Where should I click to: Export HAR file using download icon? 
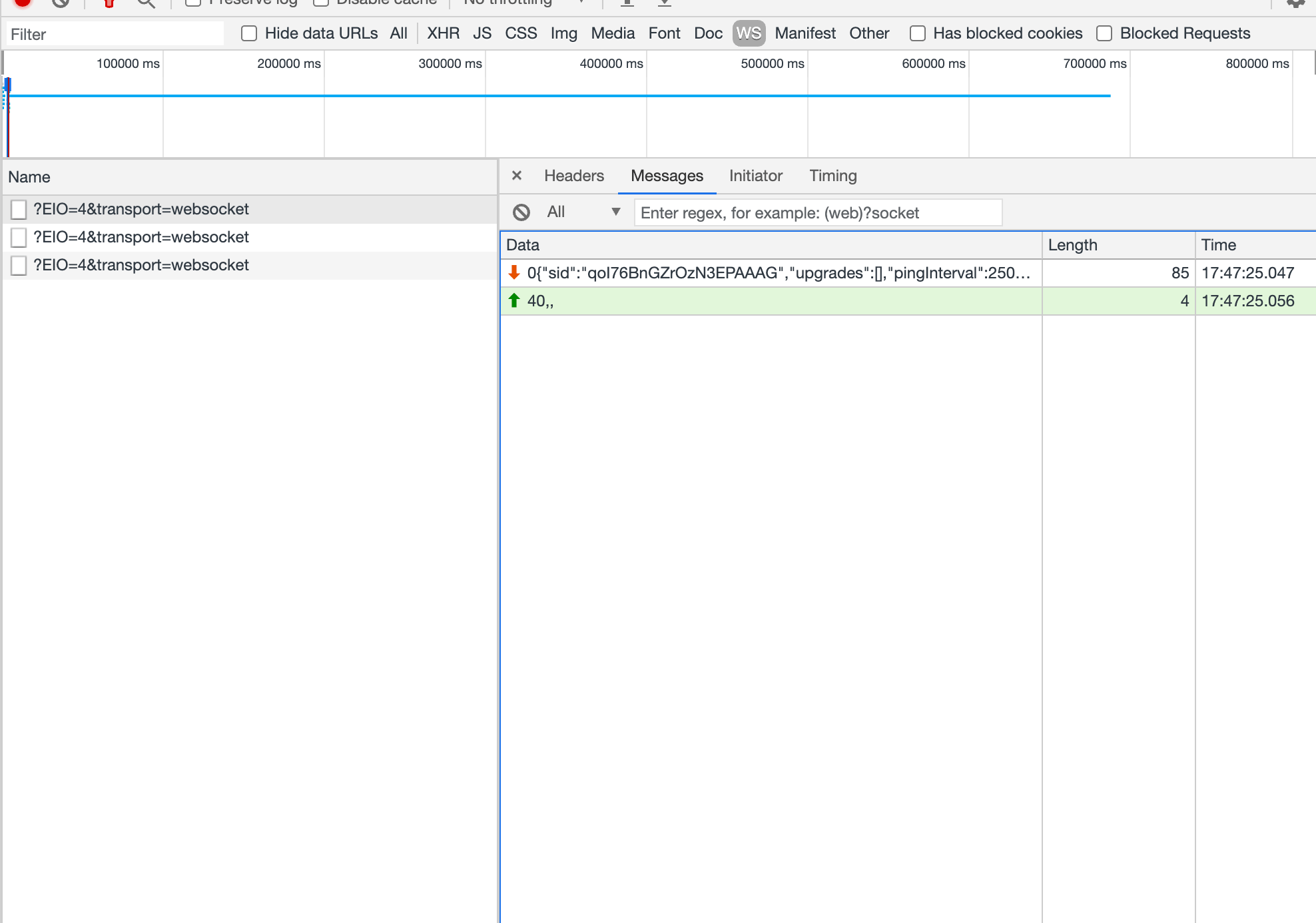tap(665, 3)
